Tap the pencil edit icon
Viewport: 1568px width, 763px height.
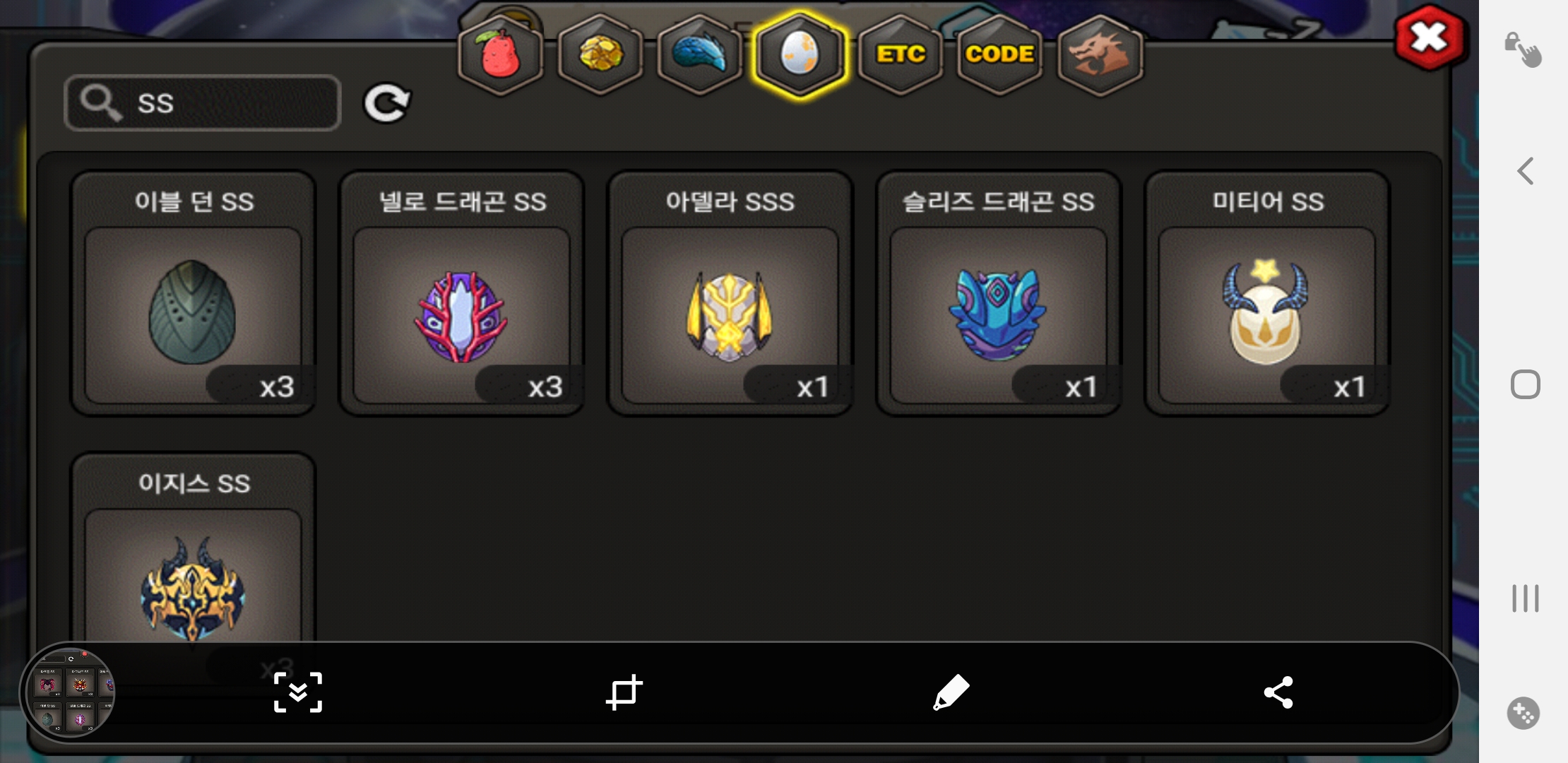951,692
